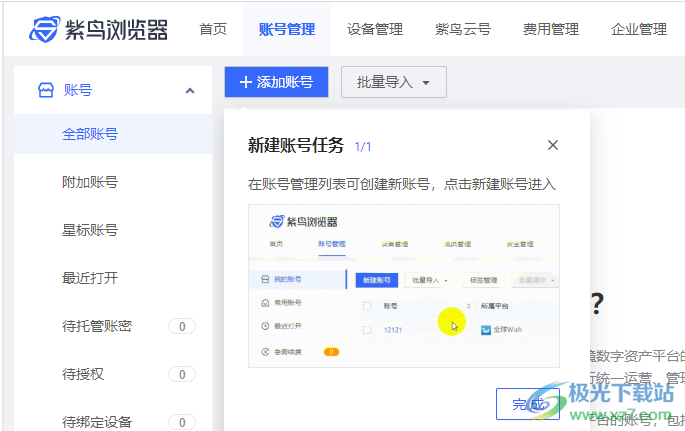The width and height of the screenshot is (685, 431).
Task: Select 企业管理 tab
Action: [639, 29]
